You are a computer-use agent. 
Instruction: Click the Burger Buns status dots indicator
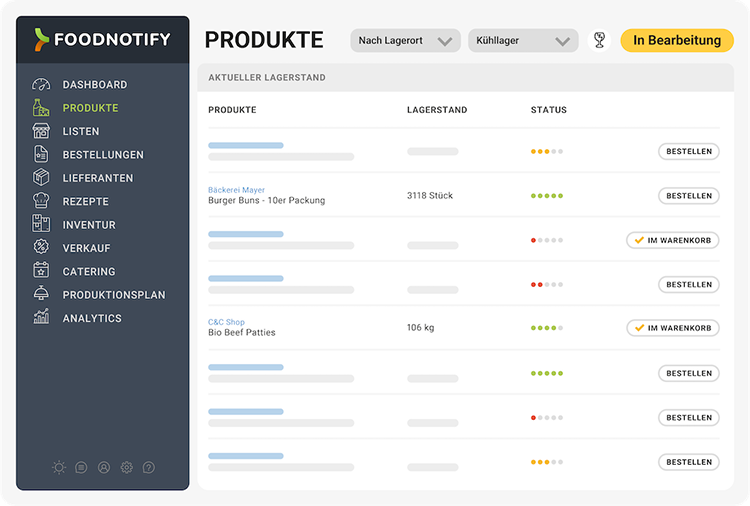coord(547,196)
